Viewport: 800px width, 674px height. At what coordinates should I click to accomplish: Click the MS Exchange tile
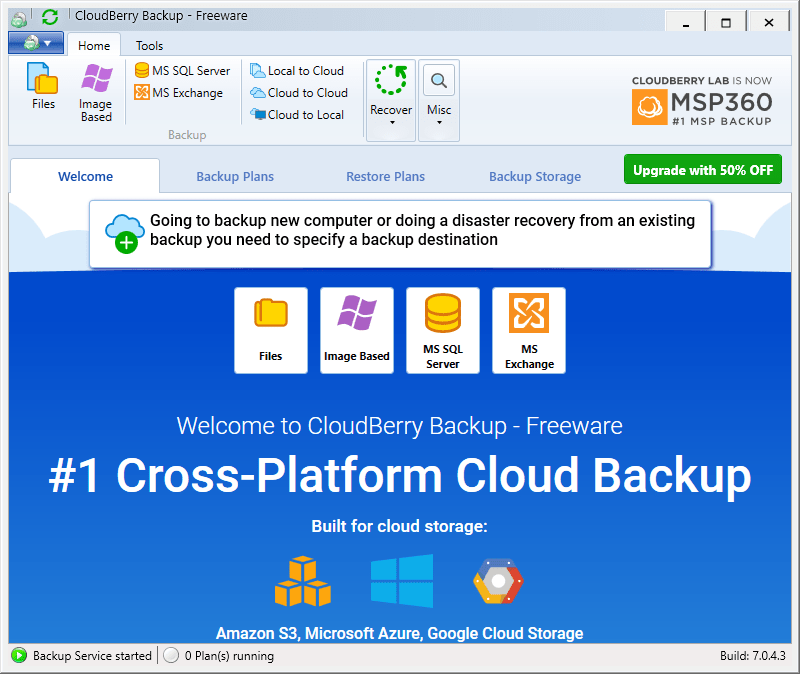[x=529, y=330]
